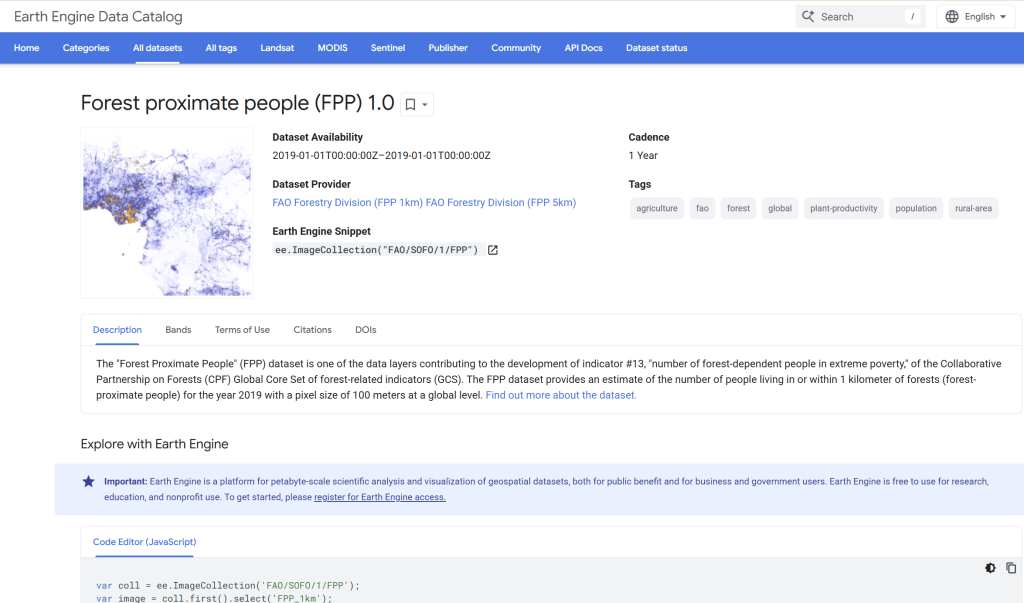Go to Landsat in the navigation bar
Viewport: 1024px width, 603px height.
pyautogui.click(x=277, y=48)
